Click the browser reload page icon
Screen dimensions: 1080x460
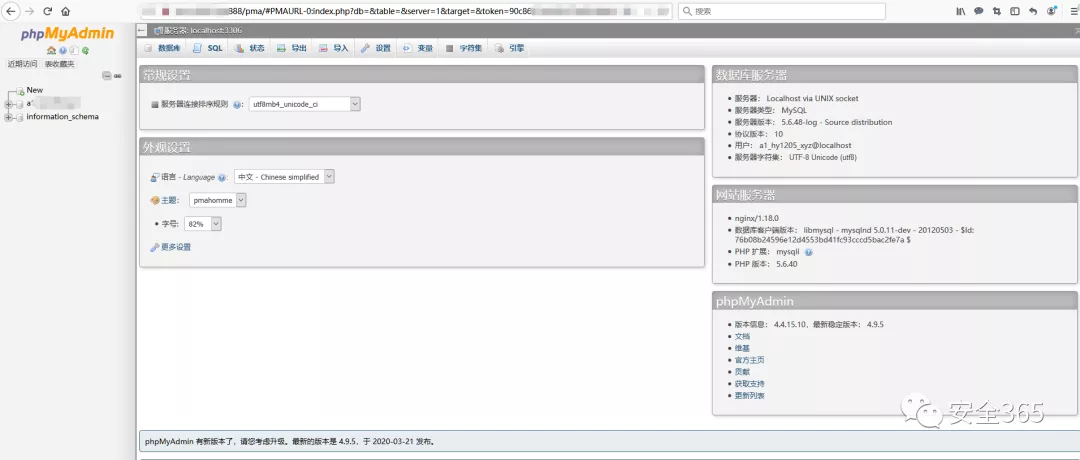pyautogui.click(x=47, y=11)
